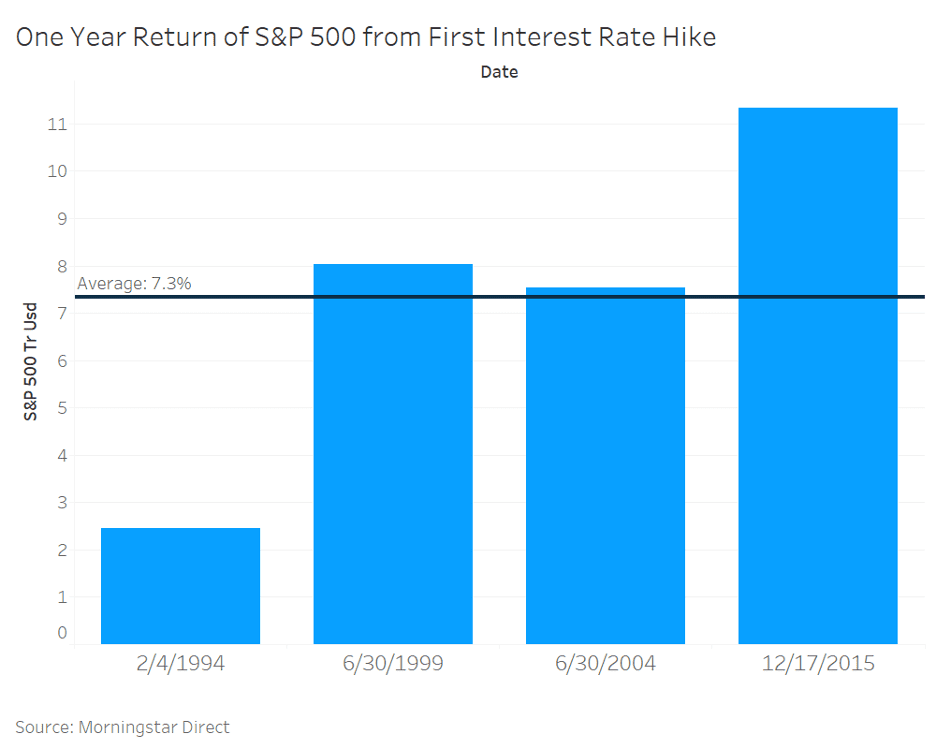936x750 pixels.
Task: Click the y-axis tick labeled 5
Action: [62, 408]
